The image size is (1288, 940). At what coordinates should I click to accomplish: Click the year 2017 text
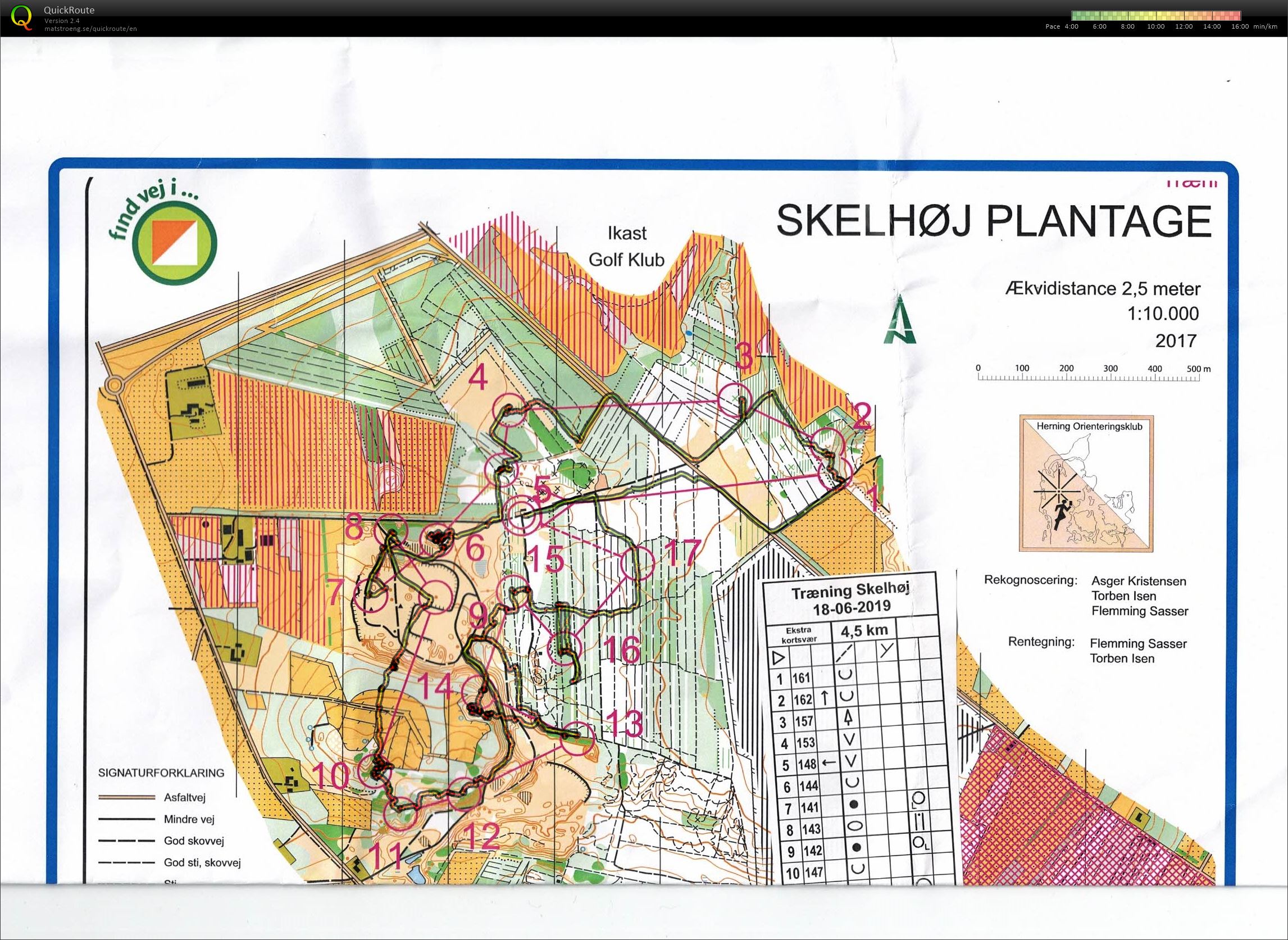point(1176,341)
